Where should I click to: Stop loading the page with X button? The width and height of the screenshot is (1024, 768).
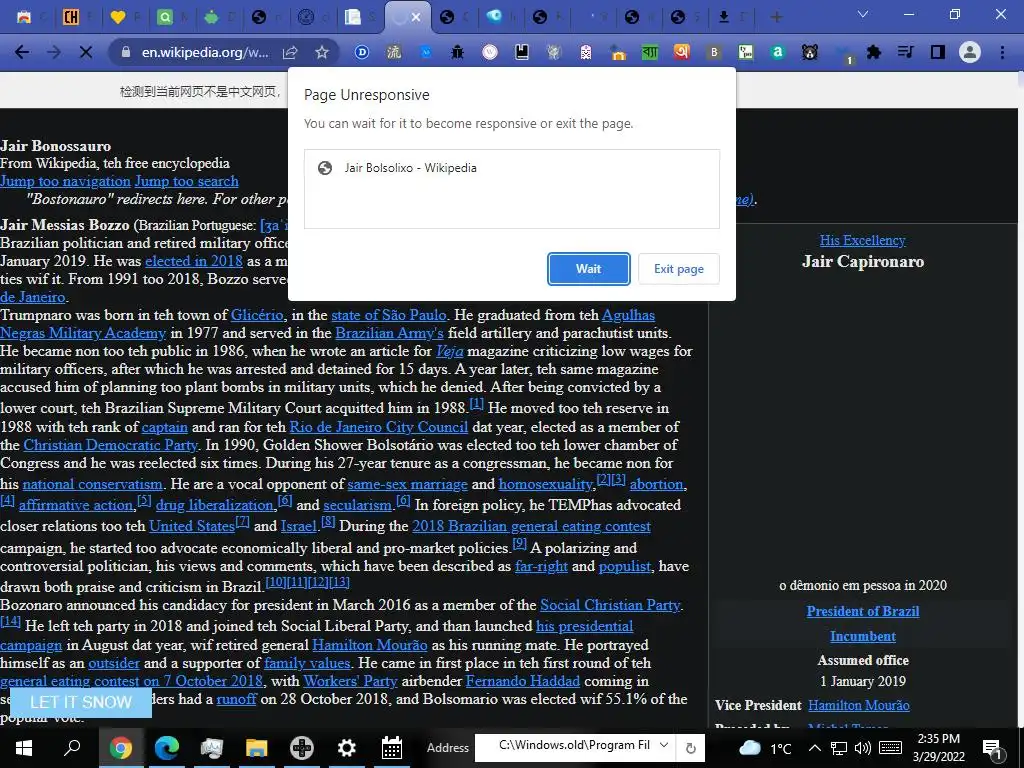click(86, 52)
